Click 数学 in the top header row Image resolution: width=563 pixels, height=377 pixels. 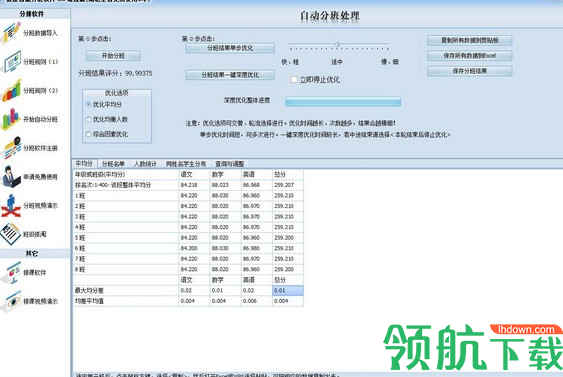point(218,174)
